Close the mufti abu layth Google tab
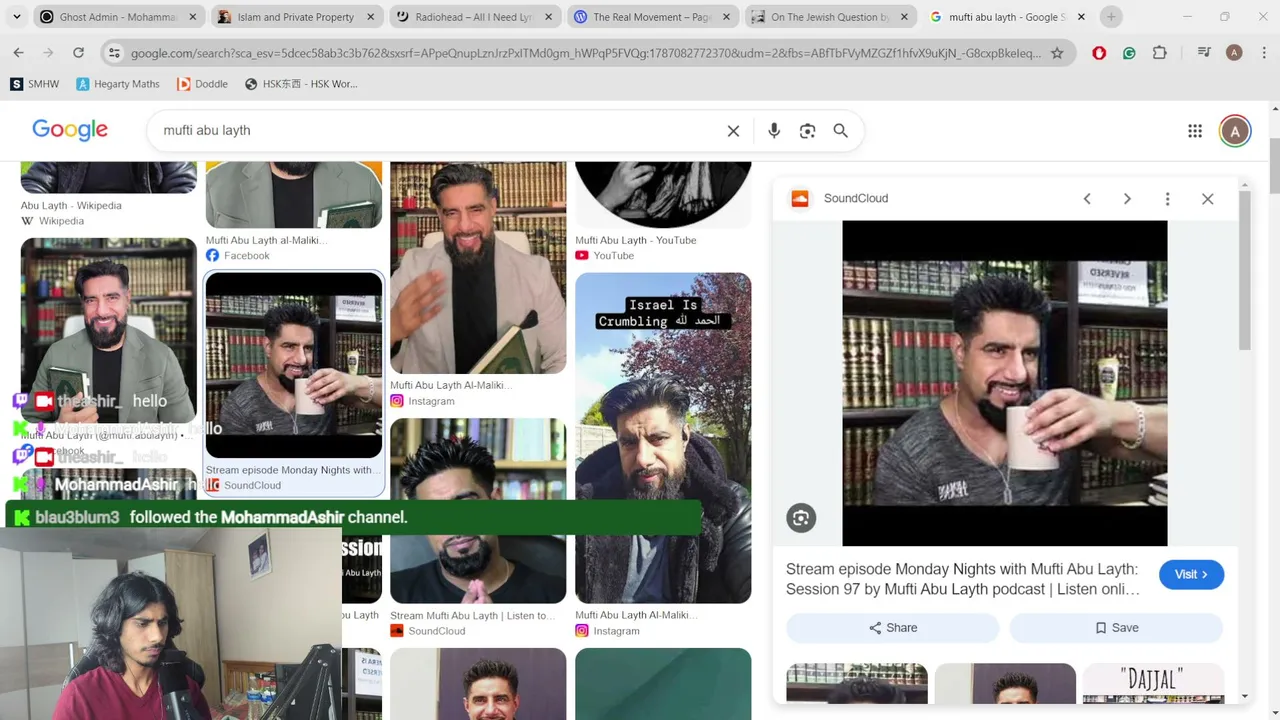Screen dimensions: 1280x720 pos(1081,17)
